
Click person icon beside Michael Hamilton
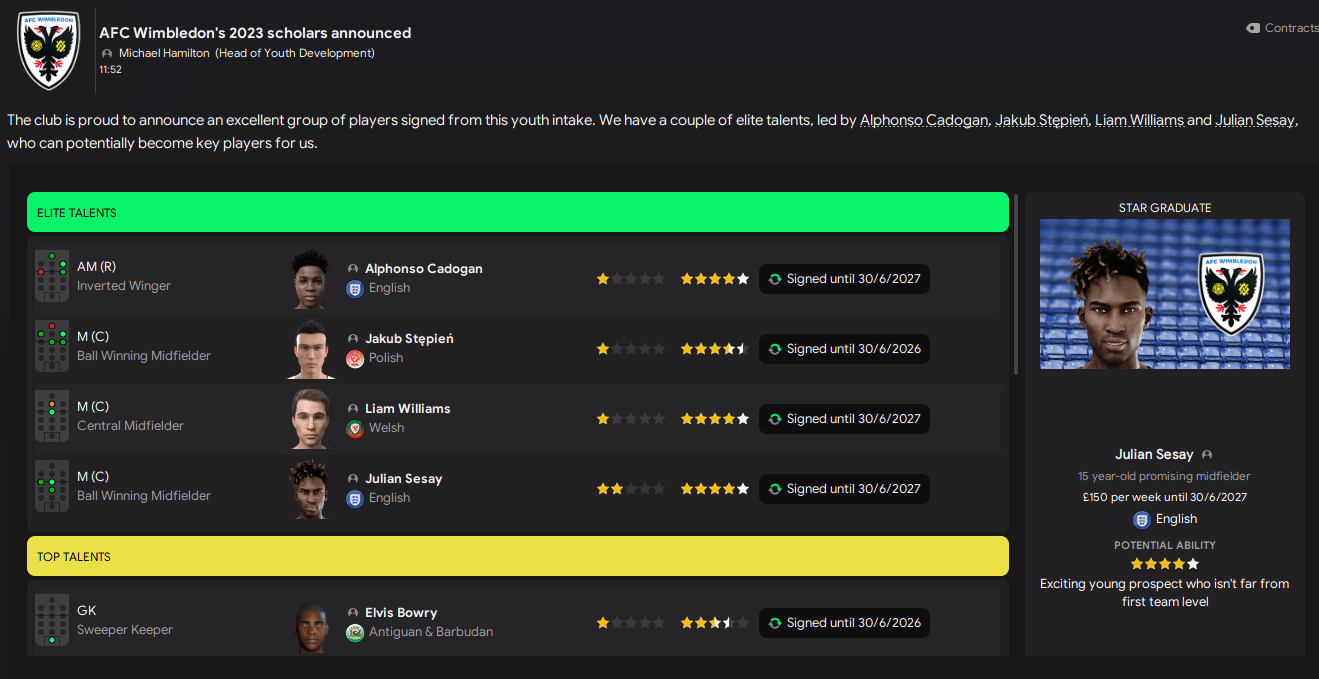[107, 53]
